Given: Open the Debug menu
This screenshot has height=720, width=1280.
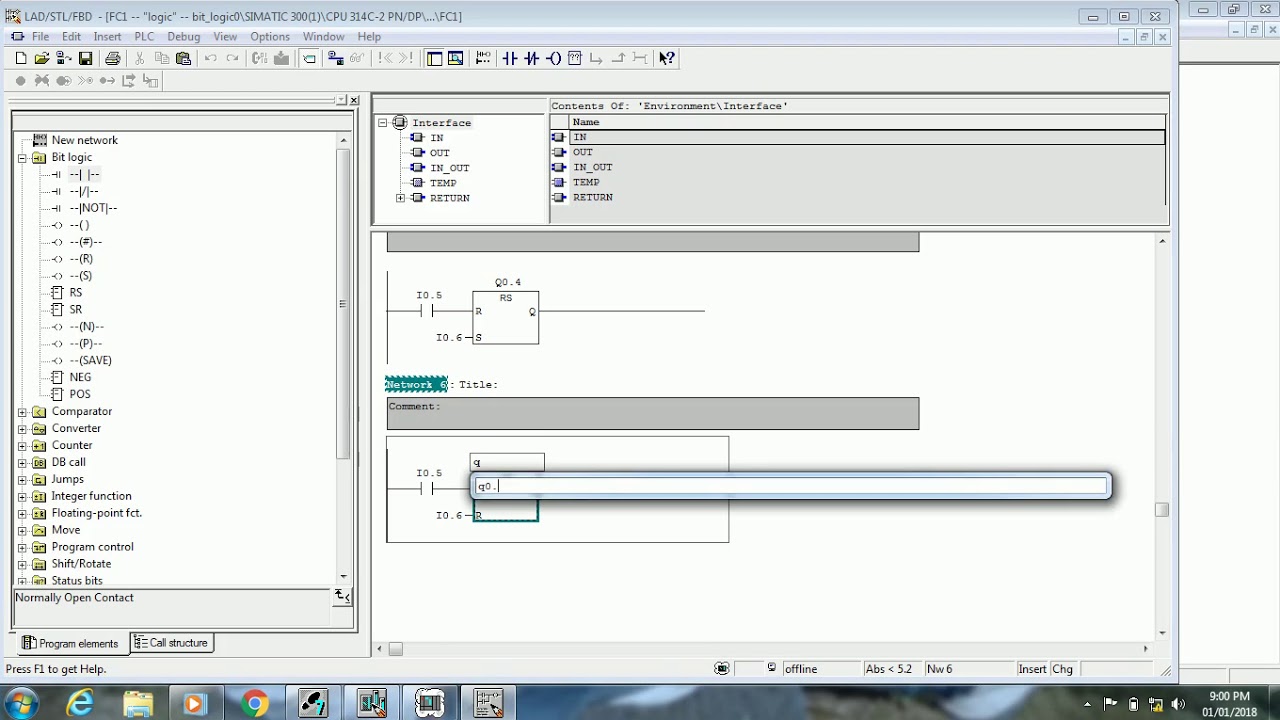Looking at the screenshot, I should pos(184,37).
